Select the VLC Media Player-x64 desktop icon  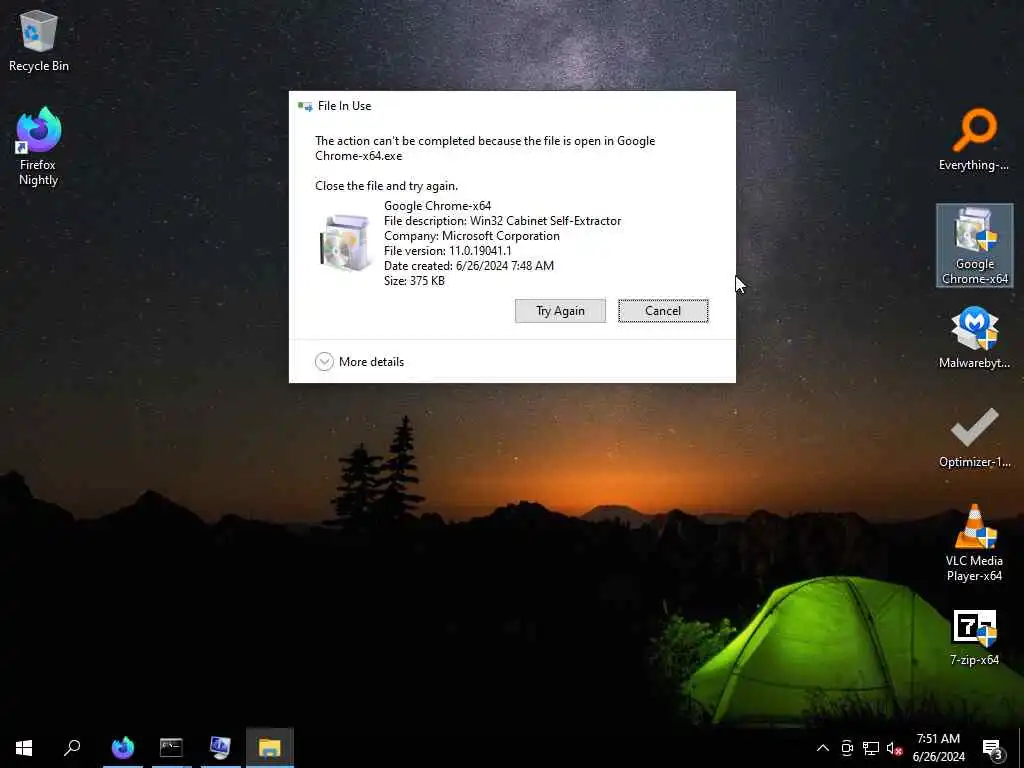[x=974, y=542]
